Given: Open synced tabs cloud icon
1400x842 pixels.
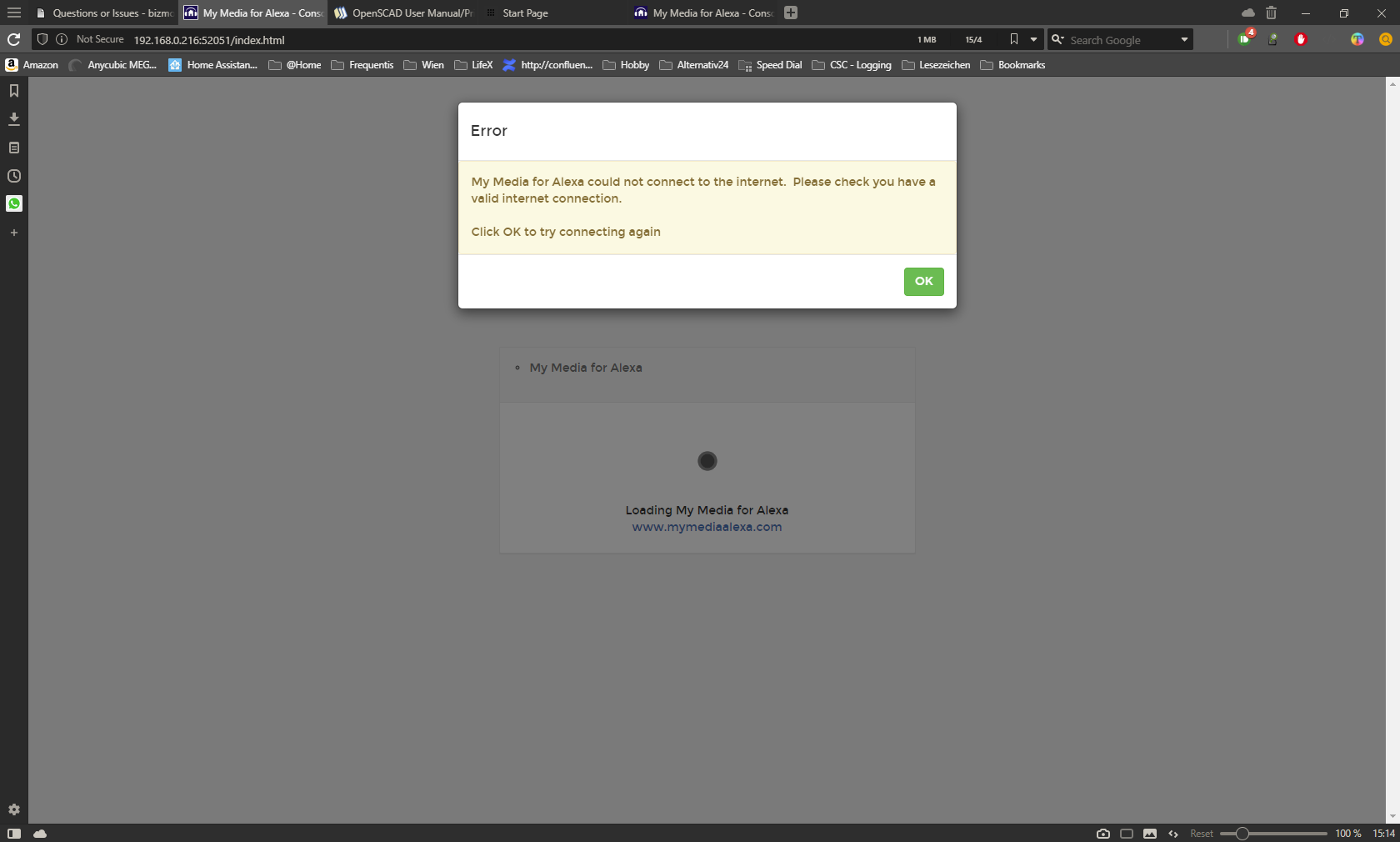Looking at the screenshot, I should pos(1247,13).
